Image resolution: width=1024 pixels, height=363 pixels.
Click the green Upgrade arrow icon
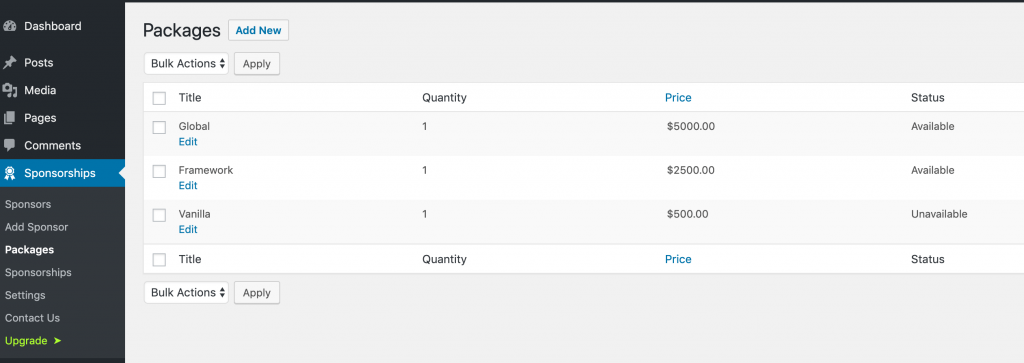[x=57, y=341]
